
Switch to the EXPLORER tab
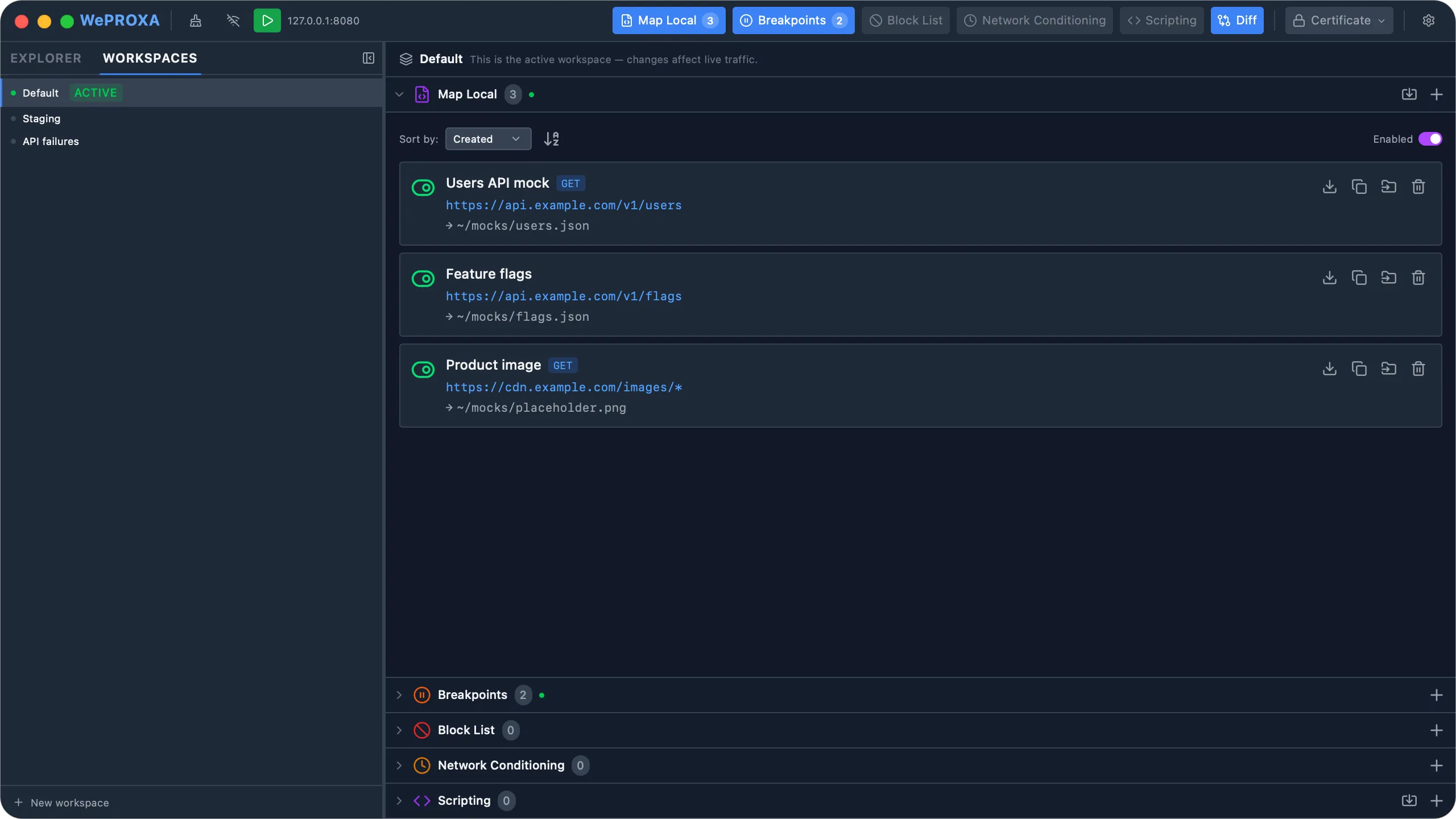tap(45, 58)
